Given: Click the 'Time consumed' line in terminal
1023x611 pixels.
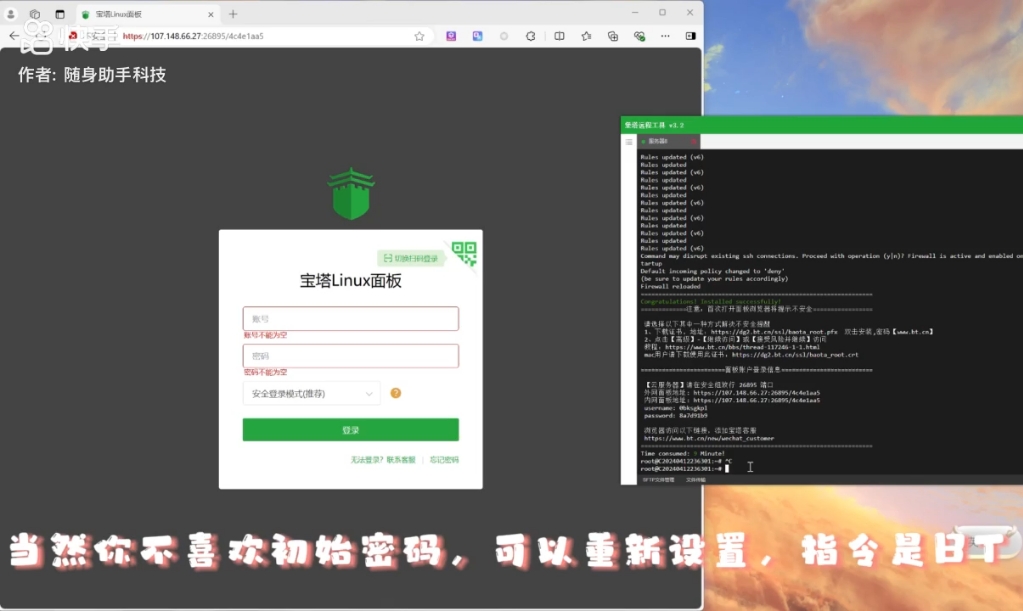Looking at the screenshot, I should (x=682, y=453).
